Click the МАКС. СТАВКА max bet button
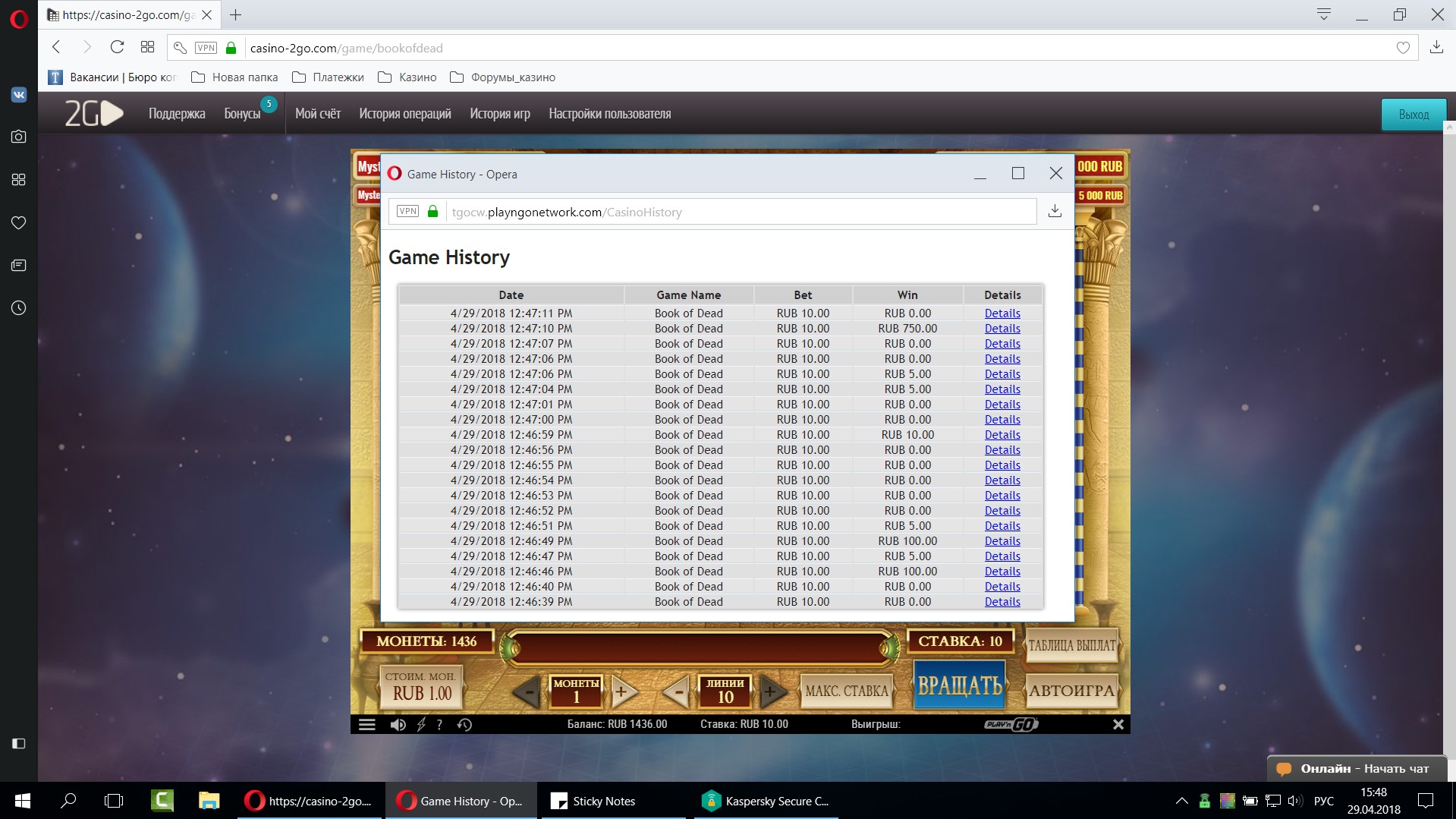The height and width of the screenshot is (819, 1456). (846, 691)
